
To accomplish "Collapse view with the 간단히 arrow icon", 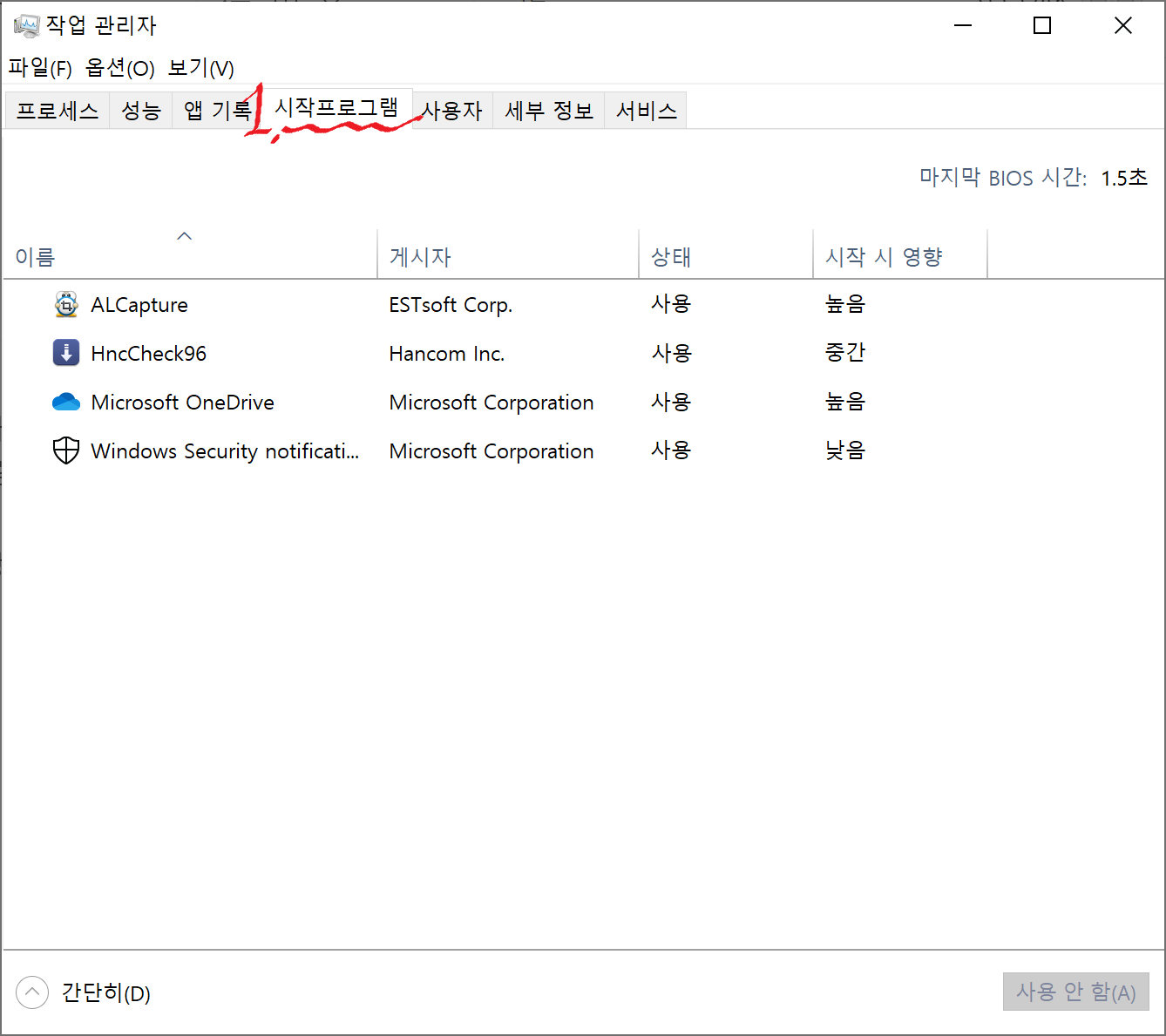I will (32, 992).
